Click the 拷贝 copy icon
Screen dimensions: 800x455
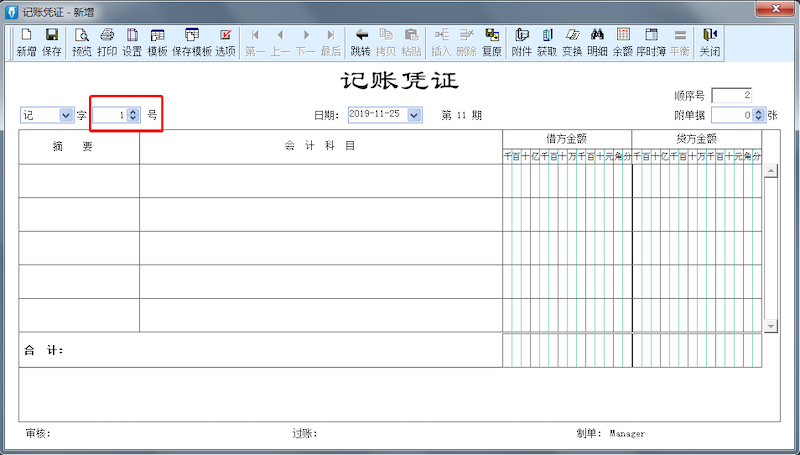(386, 43)
